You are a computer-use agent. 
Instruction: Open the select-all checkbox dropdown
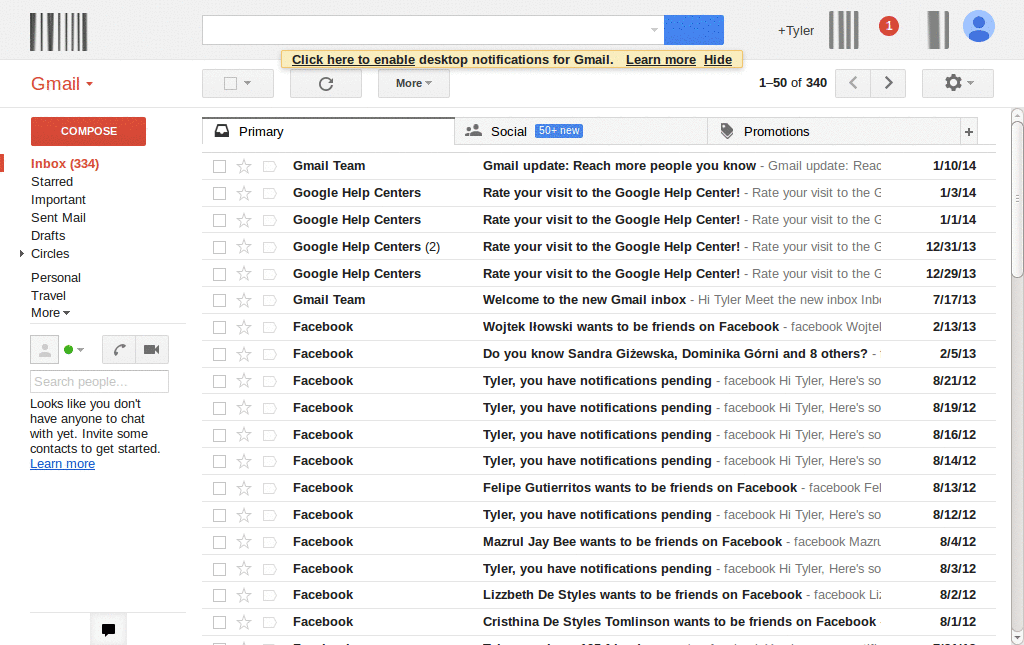tap(238, 84)
